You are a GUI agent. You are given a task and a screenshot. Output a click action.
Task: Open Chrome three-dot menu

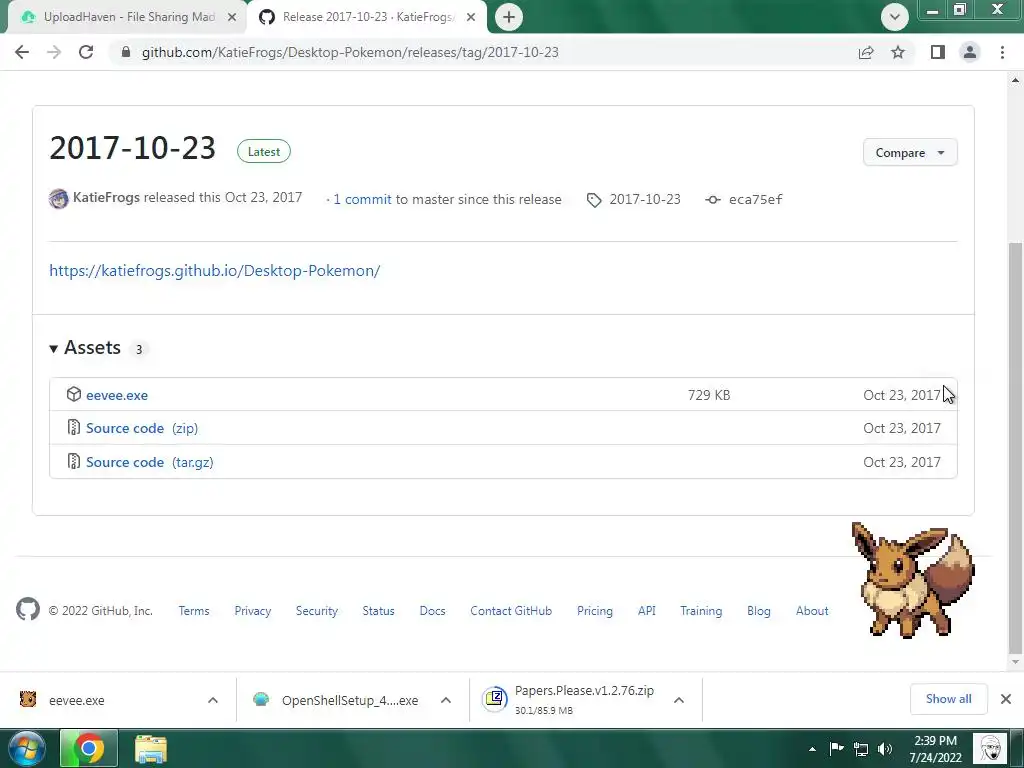pyautogui.click(x=1002, y=52)
